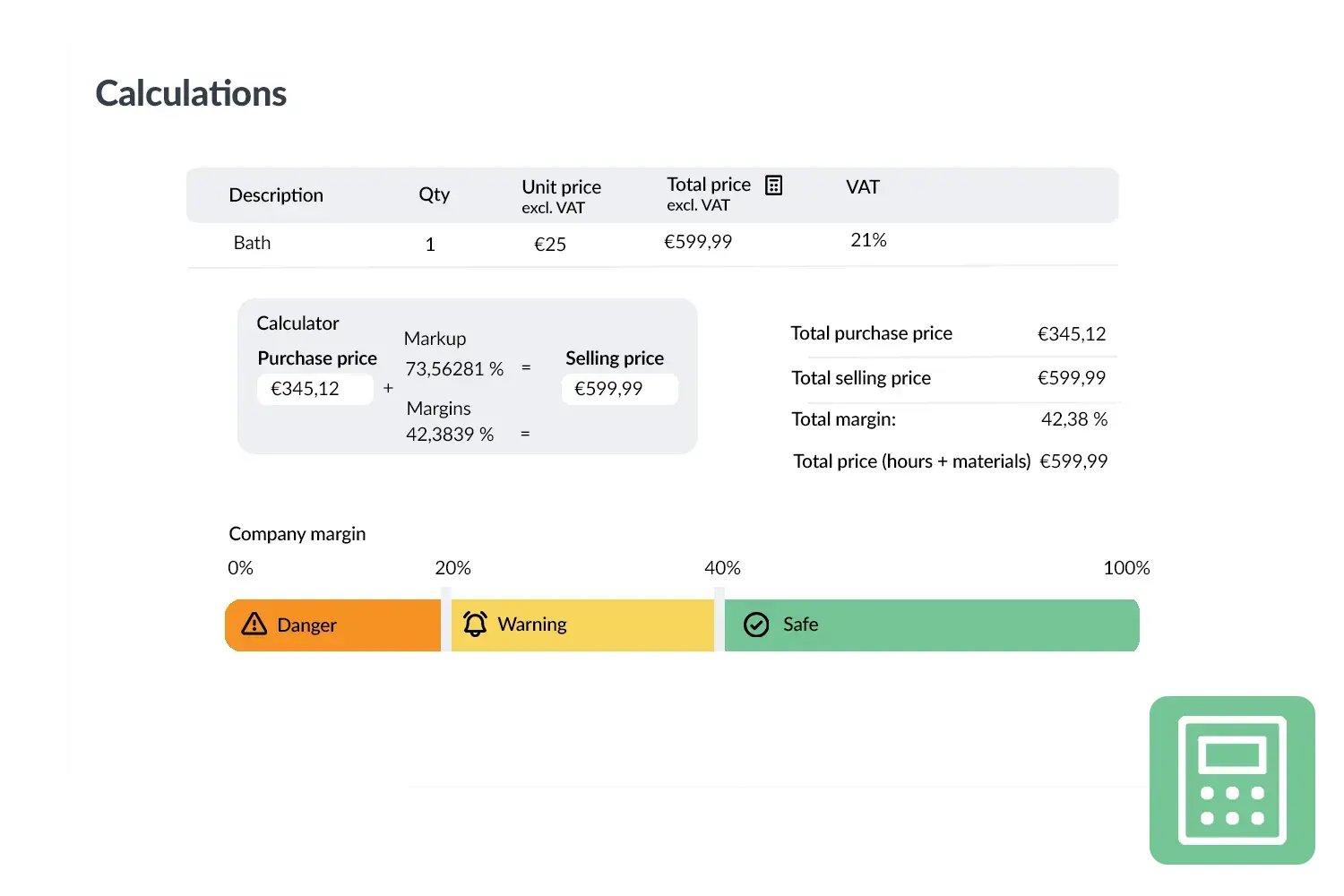Click the Description column header
The image size is (1344, 896).
(x=276, y=195)
